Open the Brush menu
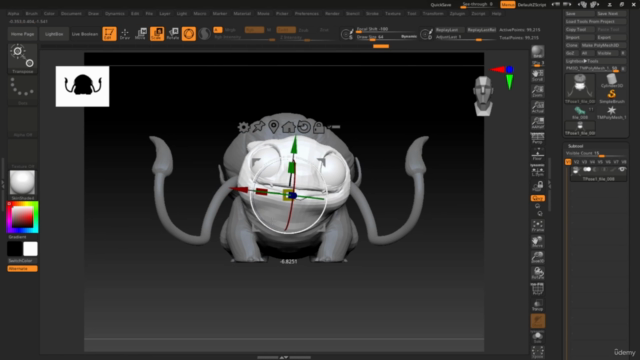The image size is (640, 360). coord(31,13)
